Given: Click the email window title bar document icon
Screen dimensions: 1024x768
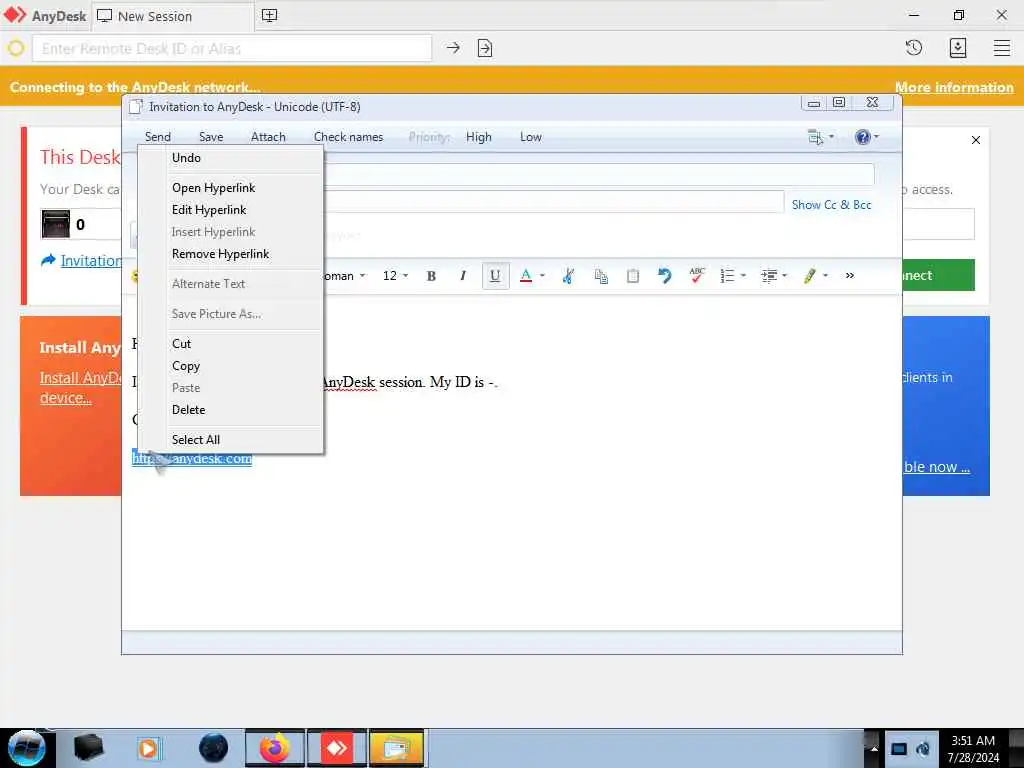Looking at the screenshot, I should pos(135,106).
